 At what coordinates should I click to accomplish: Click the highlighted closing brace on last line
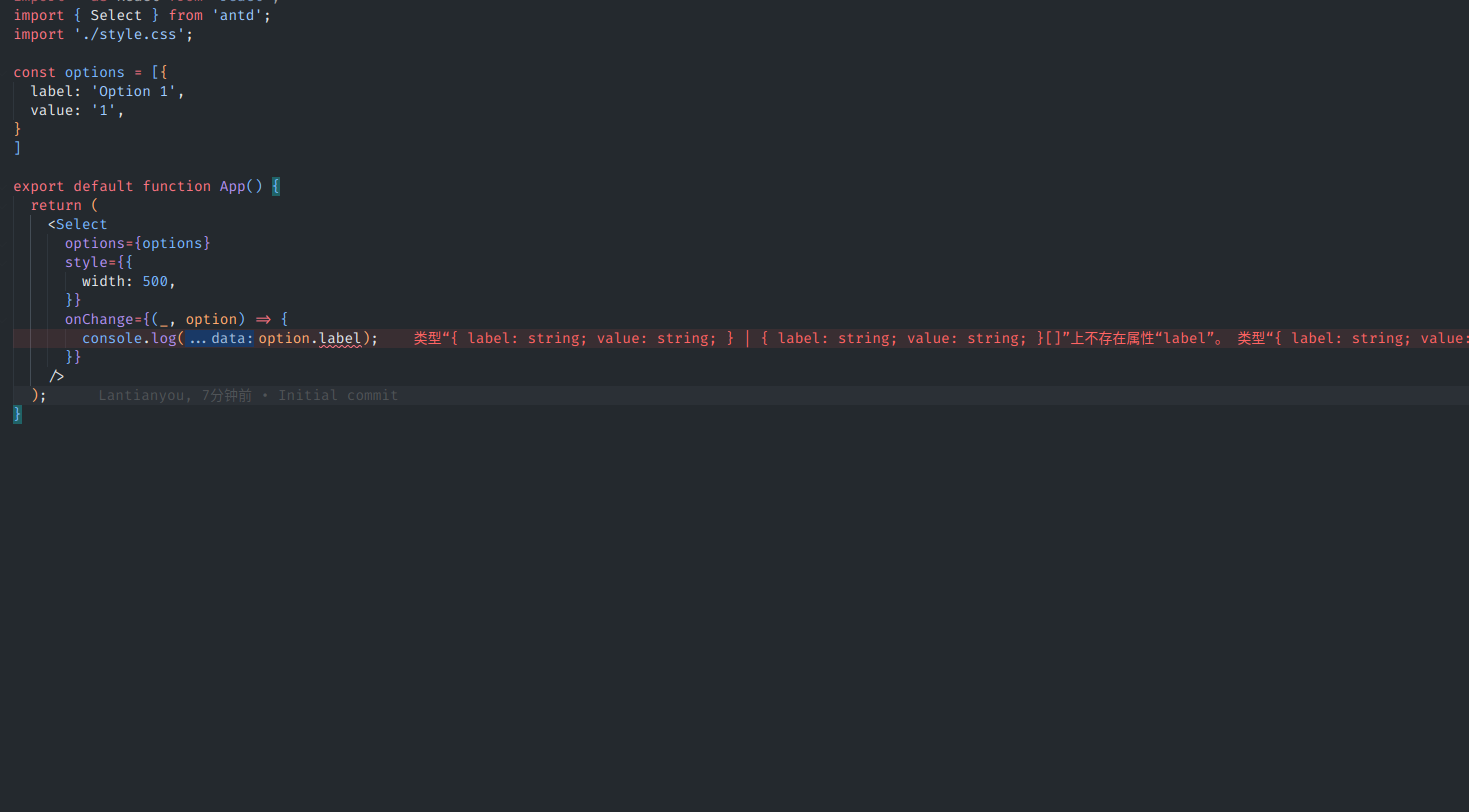tap(16, 413)
